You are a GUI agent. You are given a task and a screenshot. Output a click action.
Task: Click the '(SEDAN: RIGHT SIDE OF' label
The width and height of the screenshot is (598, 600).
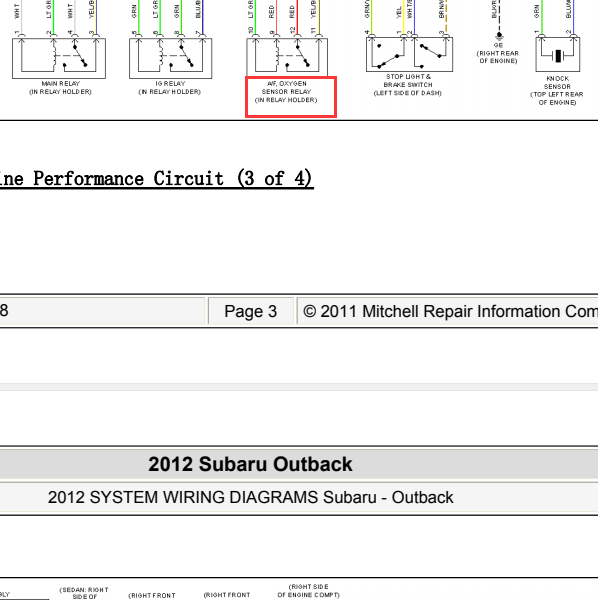[x=84, y=593]
